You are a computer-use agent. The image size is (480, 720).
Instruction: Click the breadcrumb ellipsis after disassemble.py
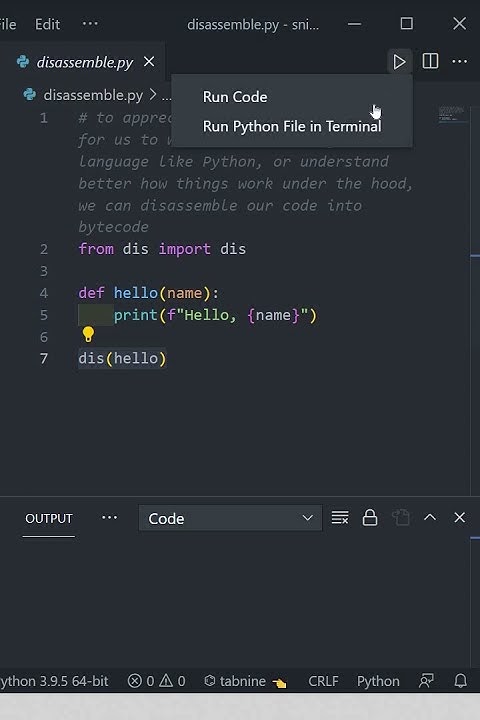pyautogui.click(x=166, y=96)
